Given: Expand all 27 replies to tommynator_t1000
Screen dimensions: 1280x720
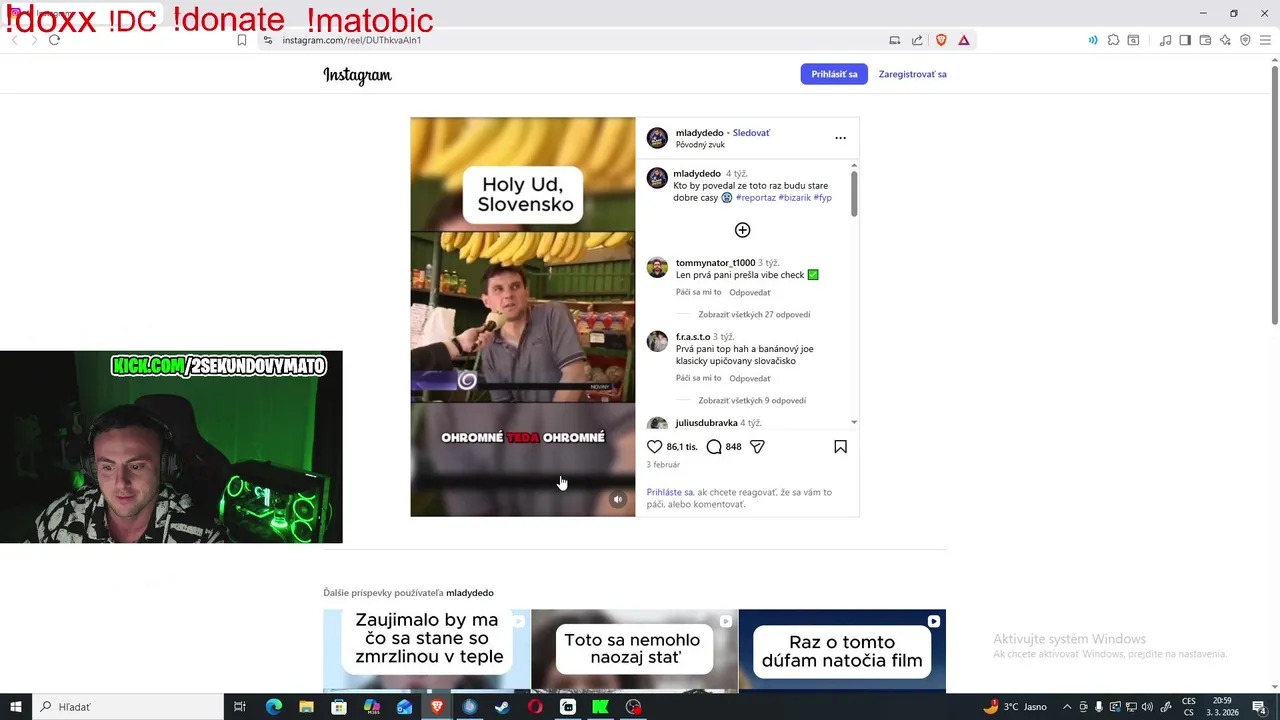Looking at the screenshot, I should click(x=754, y=314).
